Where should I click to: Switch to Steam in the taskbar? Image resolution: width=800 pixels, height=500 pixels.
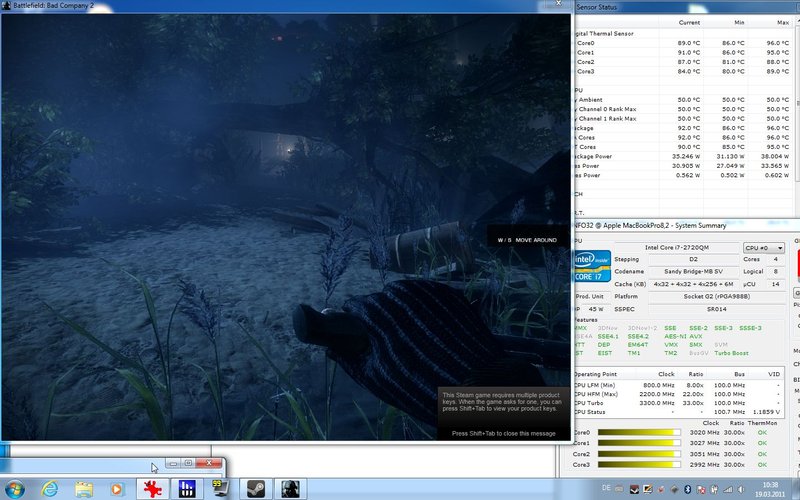[x=256, y=489]
